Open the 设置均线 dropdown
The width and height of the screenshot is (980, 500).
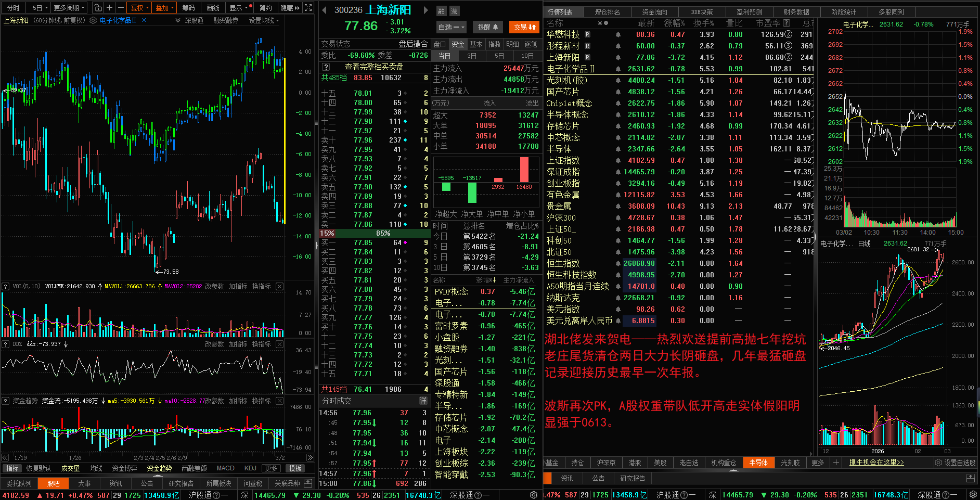click(x=264, y=20)
